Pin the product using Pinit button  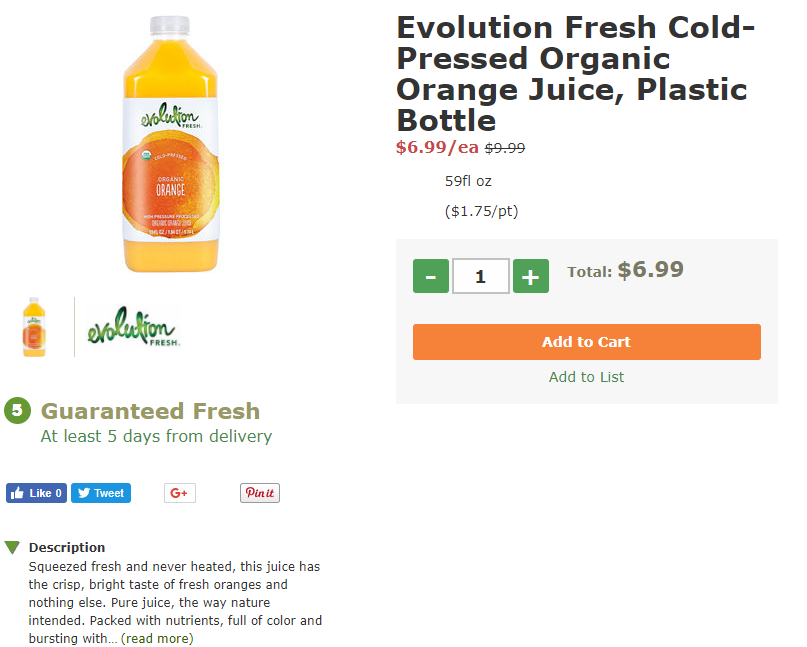point(259,493)
